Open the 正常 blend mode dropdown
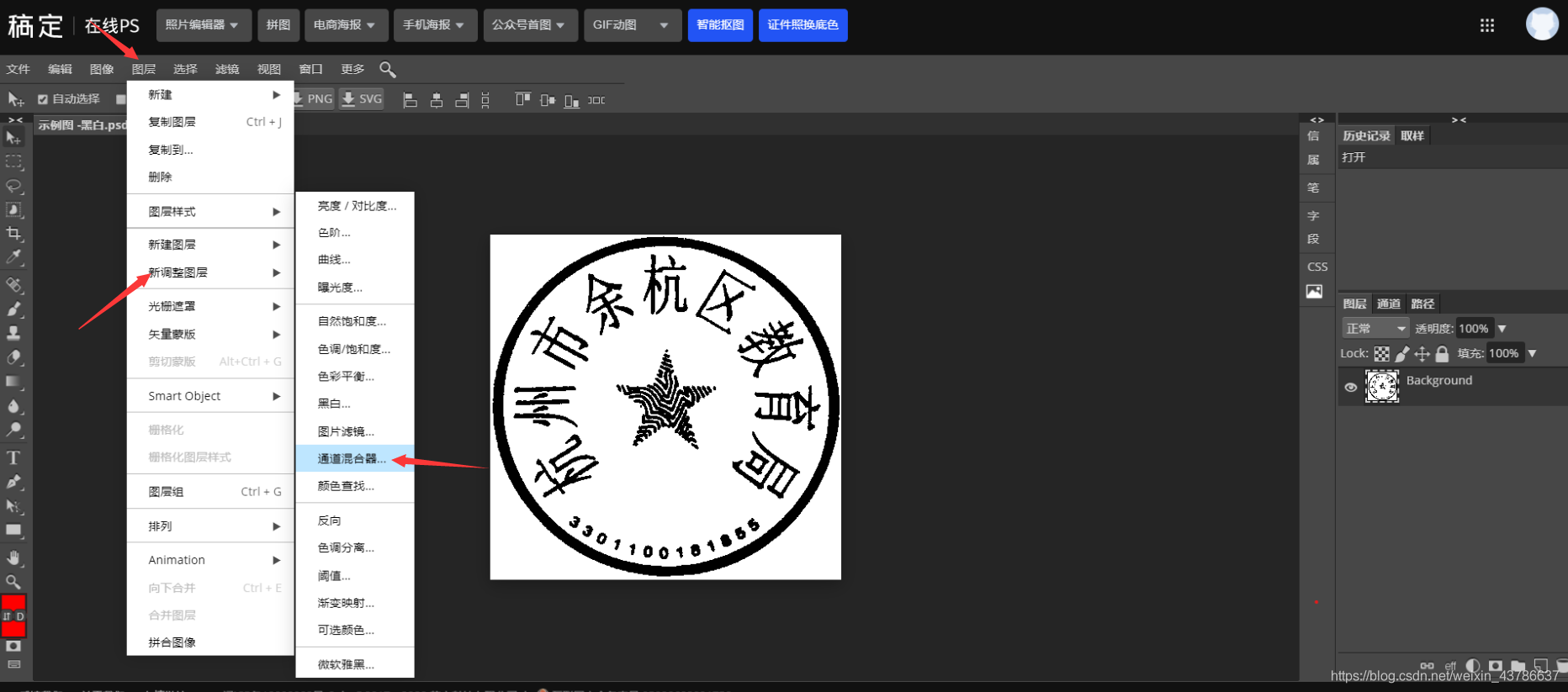 1375,329
